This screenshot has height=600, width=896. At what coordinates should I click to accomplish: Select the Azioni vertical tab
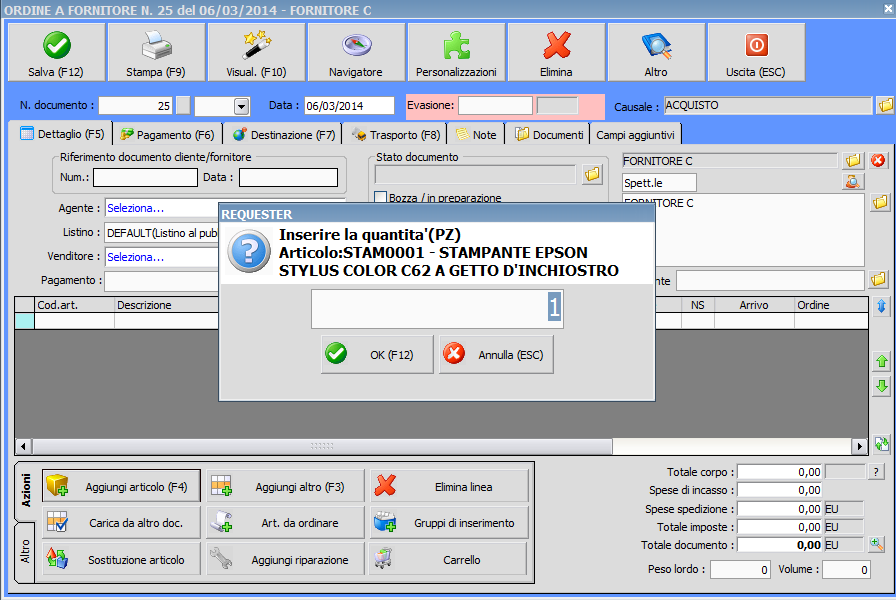pos(26,490)
